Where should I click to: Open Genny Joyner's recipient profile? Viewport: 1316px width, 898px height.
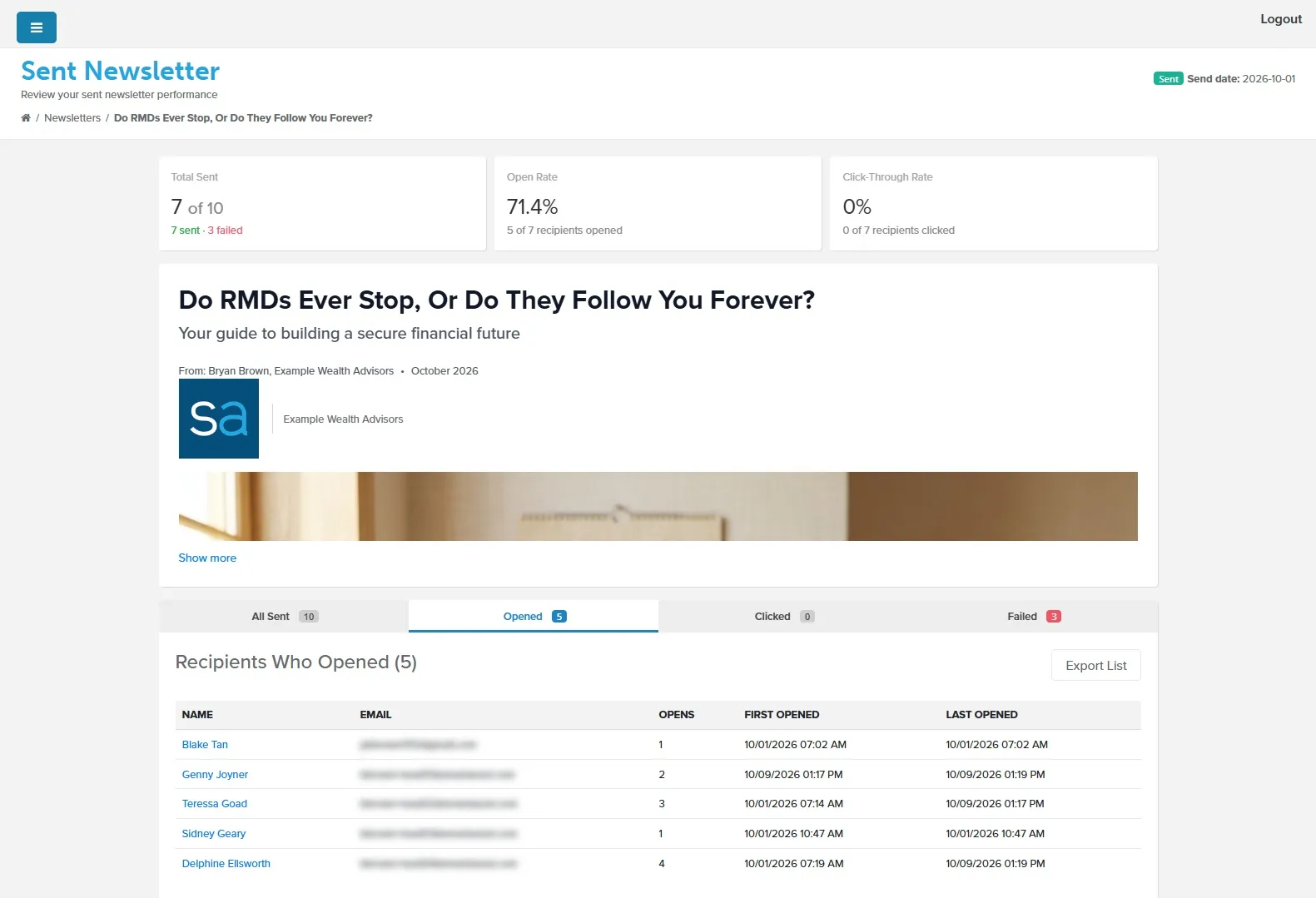coord(215,775)
